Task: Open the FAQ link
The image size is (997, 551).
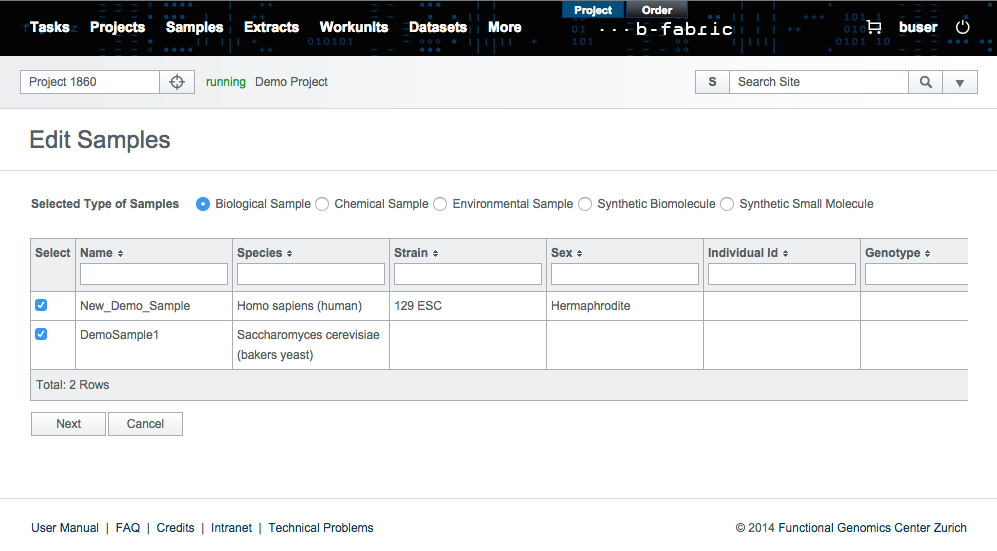Action: 128,528
